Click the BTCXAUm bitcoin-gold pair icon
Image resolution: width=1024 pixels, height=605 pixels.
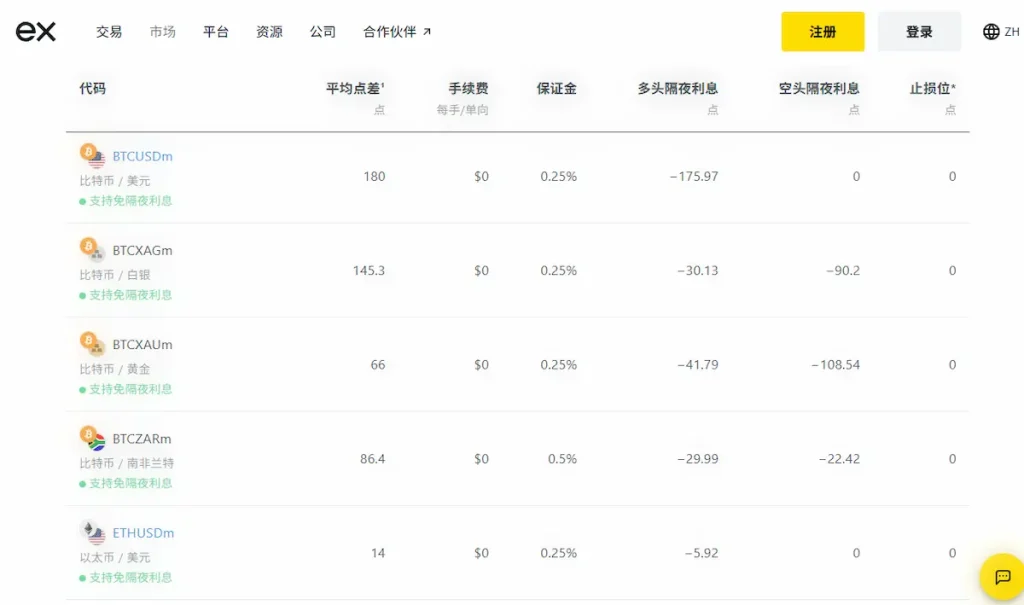click(93, 345)
